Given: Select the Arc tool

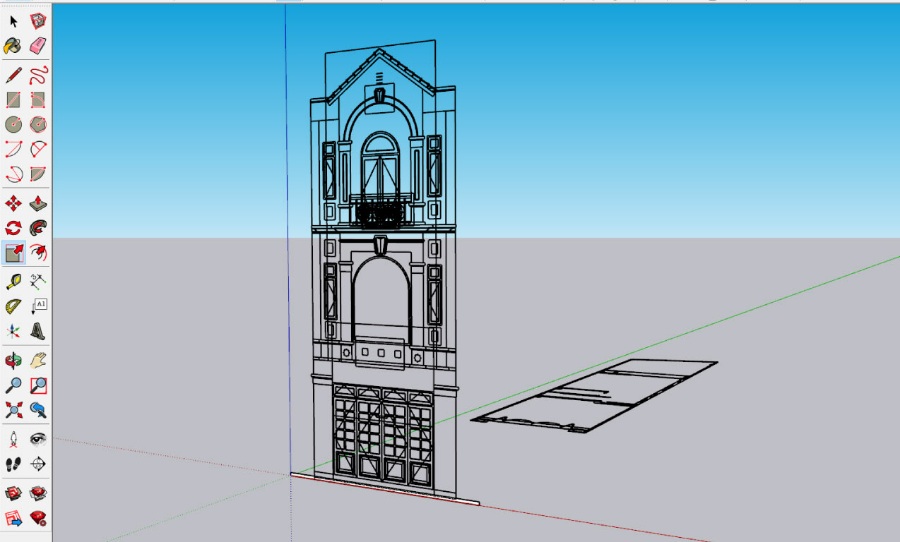Looking at the screenshot, I should pos(13,149).
